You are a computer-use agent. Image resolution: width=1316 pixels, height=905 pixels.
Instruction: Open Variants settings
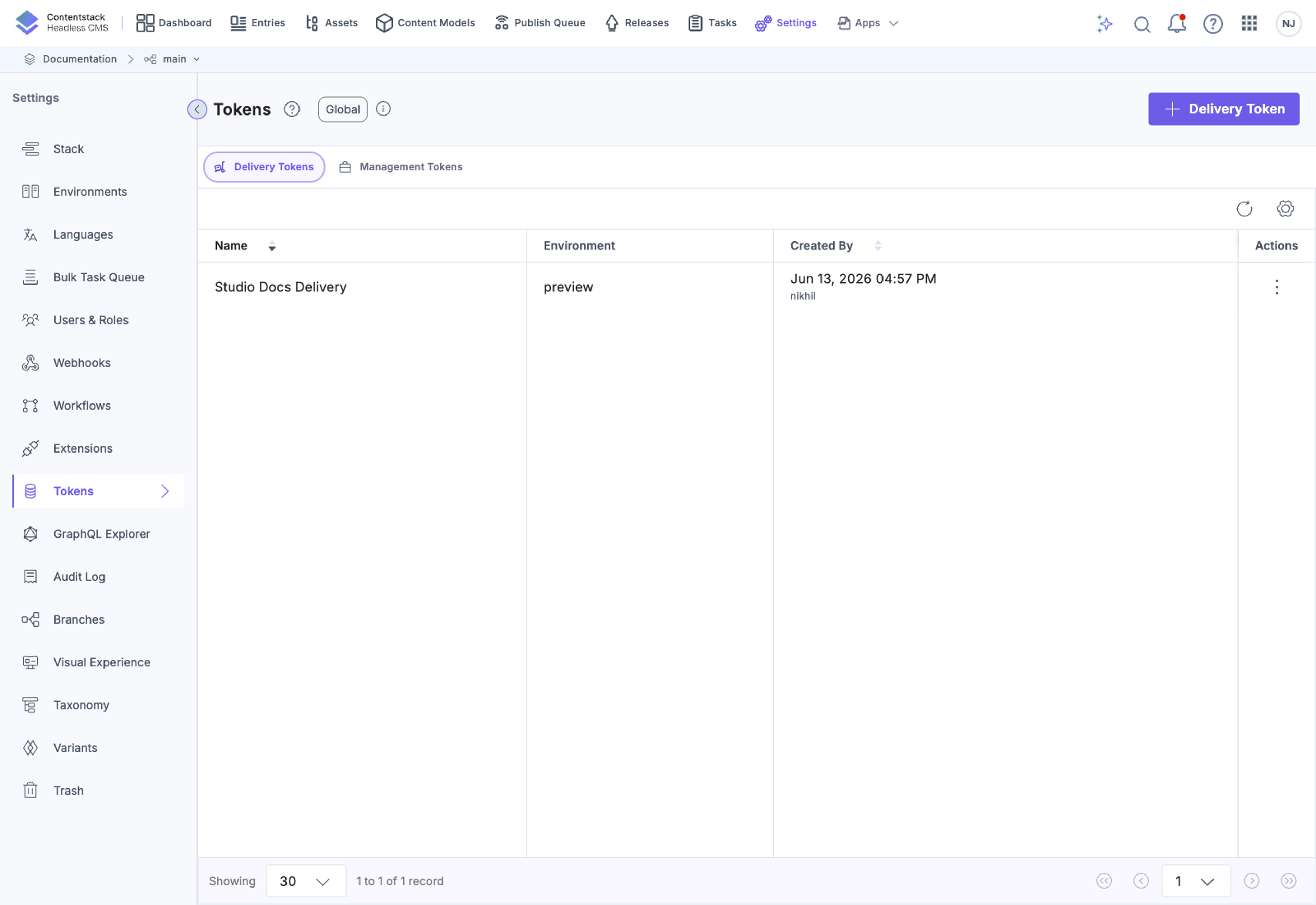coord(98,748)
